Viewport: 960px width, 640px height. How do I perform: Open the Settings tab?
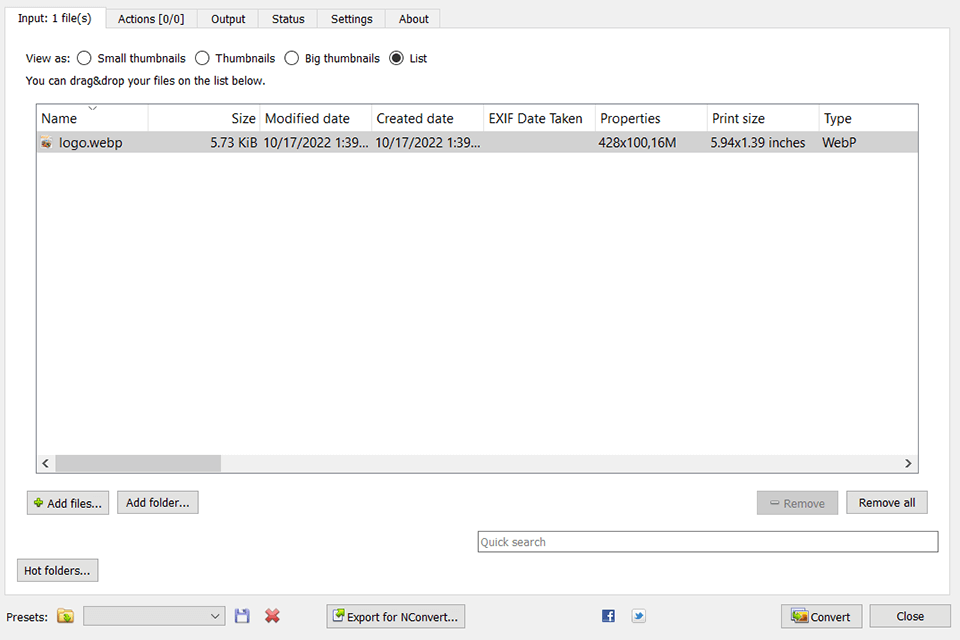tap(351, 19)
